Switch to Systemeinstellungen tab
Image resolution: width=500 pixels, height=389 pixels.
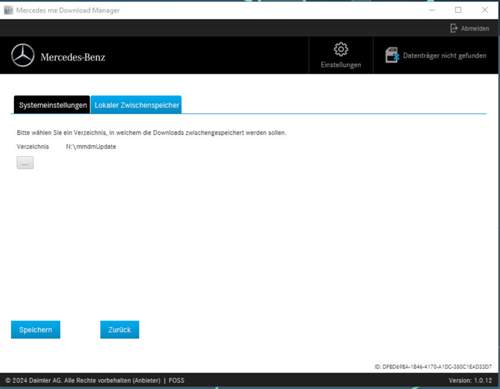coord(52,105)
